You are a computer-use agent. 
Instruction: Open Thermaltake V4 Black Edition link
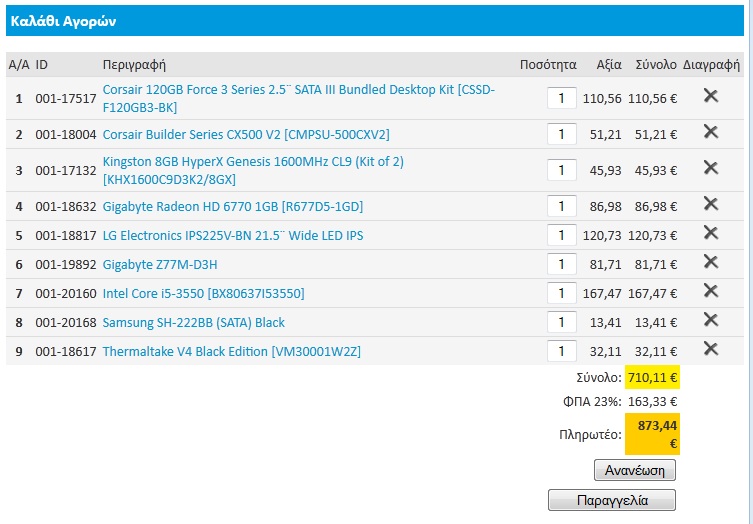(x=231, y=352)
